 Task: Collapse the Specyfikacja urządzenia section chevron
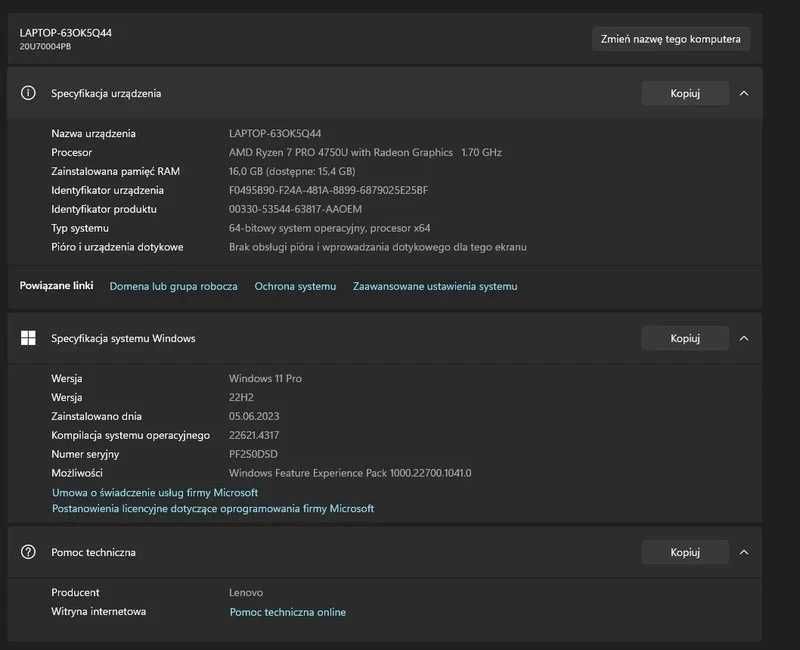tap(744, 93)
